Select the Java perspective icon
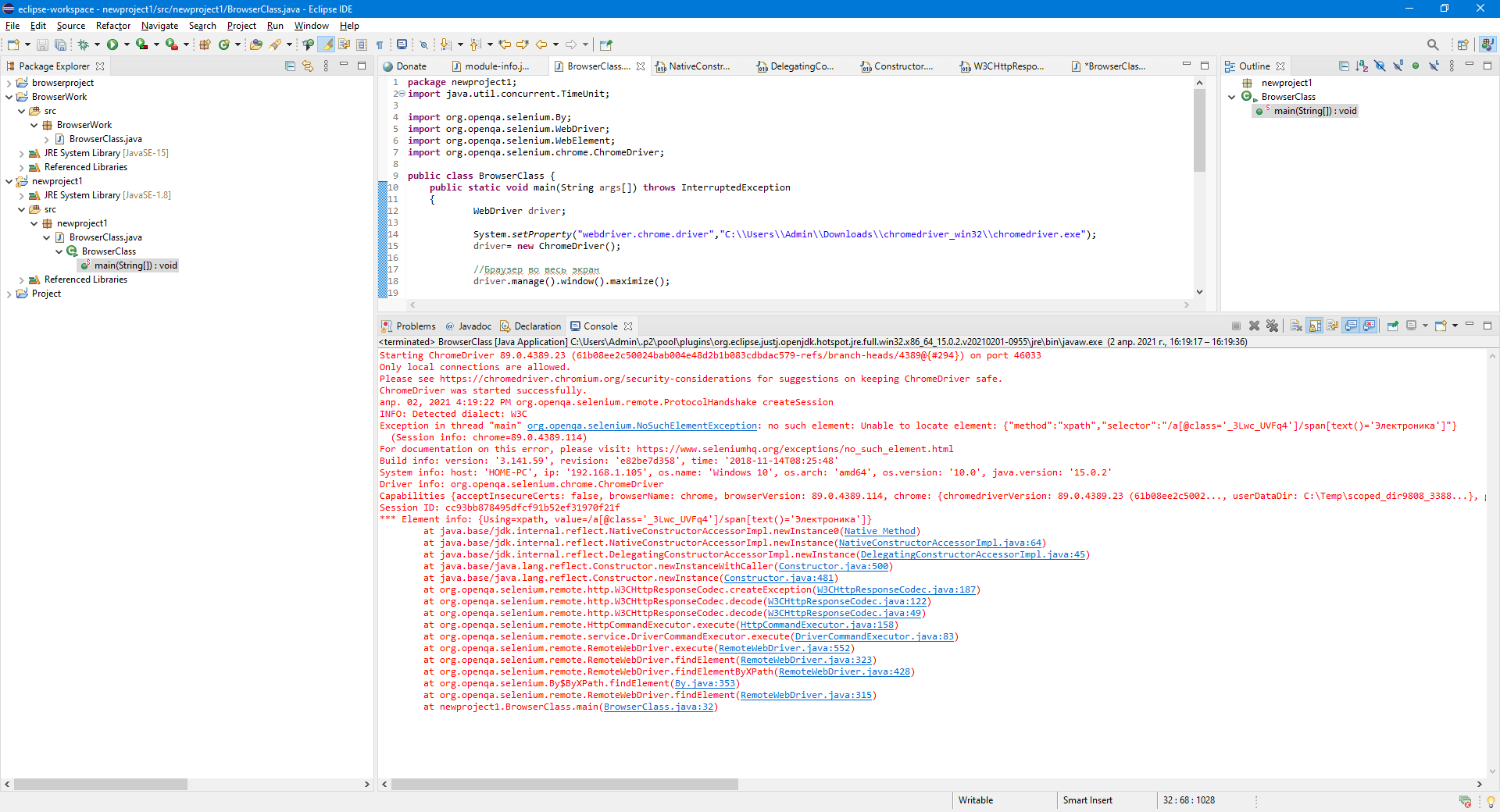 (x=1487, y=45)
